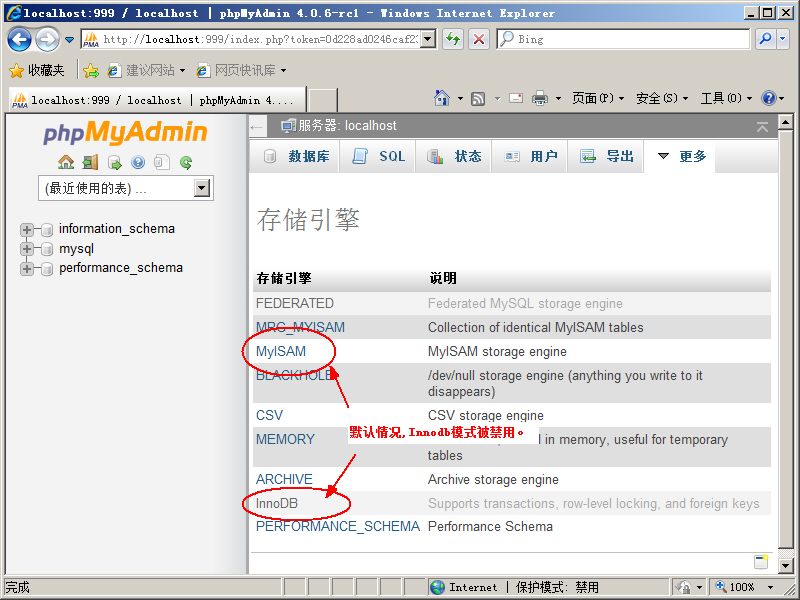Viewport: 800px width, 600px height.
Task: Click the log out door icon
Action: pyautogui.click(x=90, y=162)
